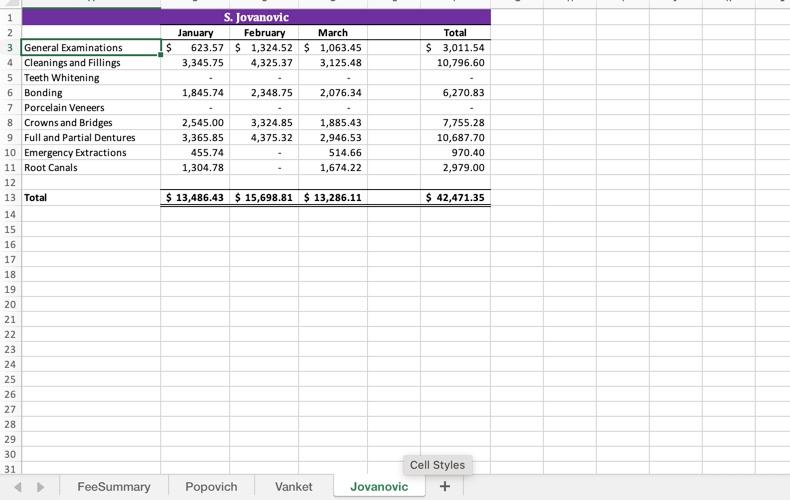The width and height of the screenshot is (790, 500).
Task: Select the 2,979.00 total cell
Action: click(x=455, y=167)
